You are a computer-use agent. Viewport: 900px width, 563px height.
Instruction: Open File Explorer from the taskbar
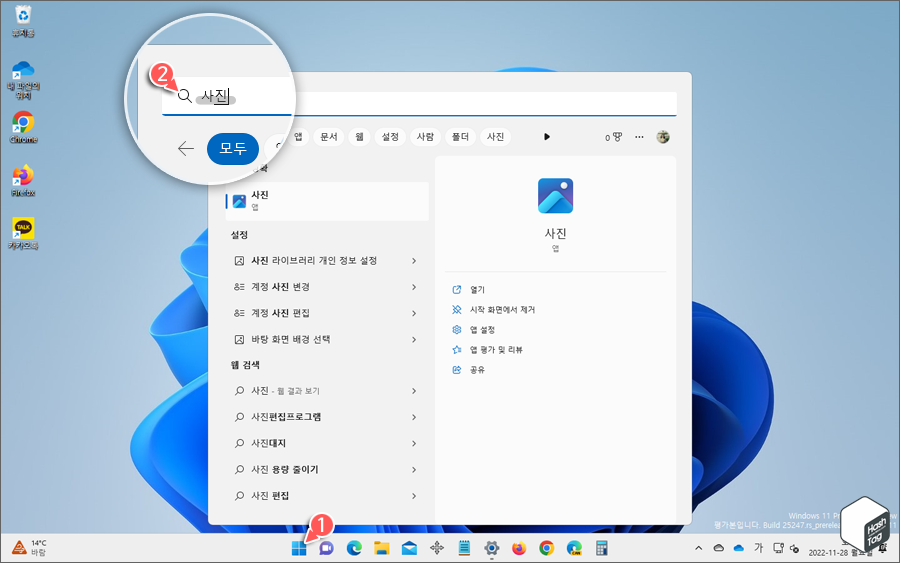(x=382, y=549)
